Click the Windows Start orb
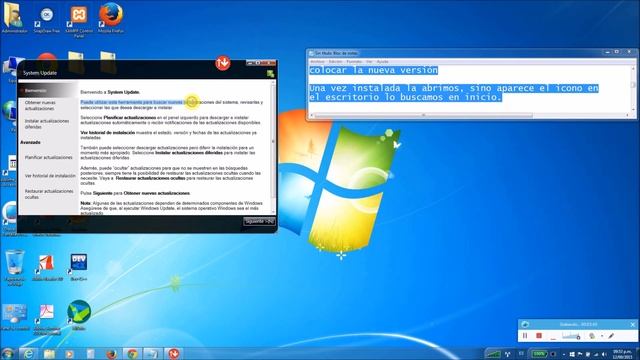This screenshot has height=360, width=640. 7,353
